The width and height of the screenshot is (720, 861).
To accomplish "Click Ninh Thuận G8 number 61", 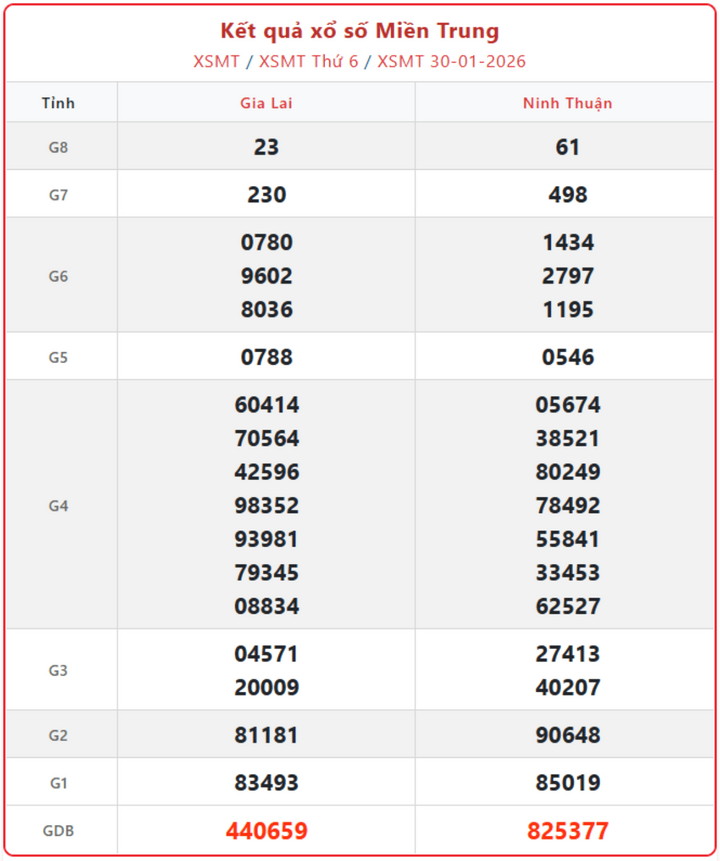I will (567, 147).
